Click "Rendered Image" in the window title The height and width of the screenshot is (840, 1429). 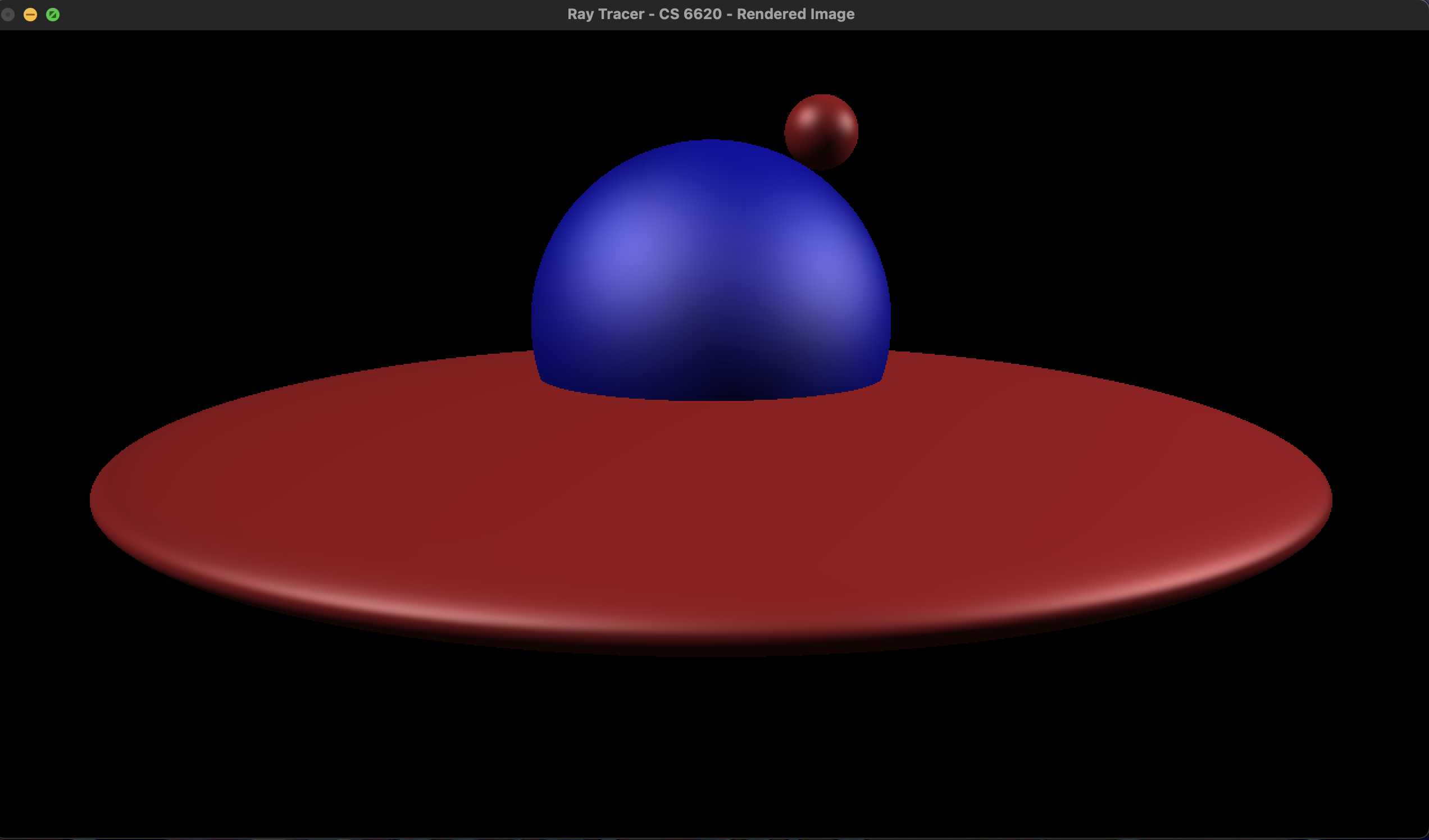tap(795, 14)
